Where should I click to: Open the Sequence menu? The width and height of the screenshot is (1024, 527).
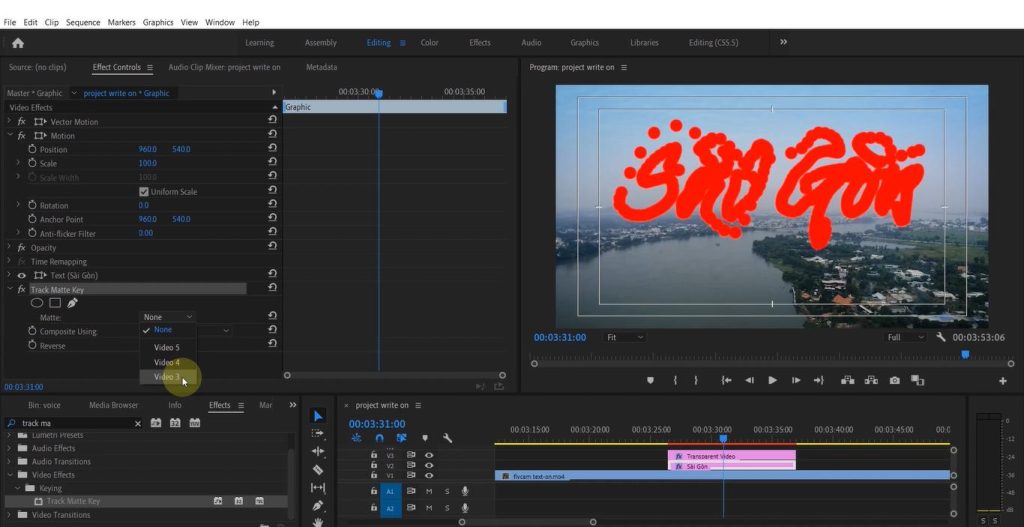coord(83,22)
